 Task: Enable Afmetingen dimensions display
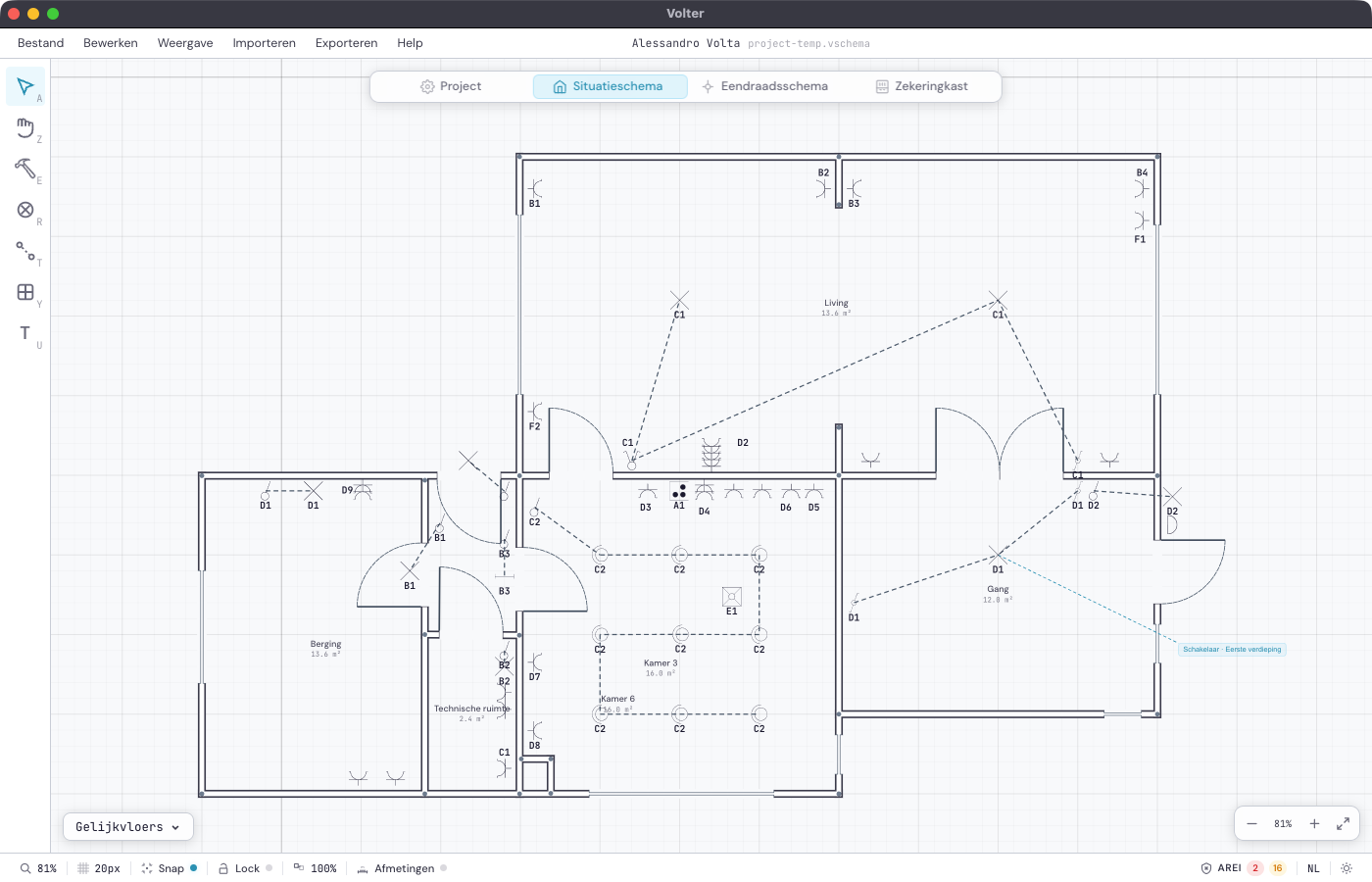pyautogui.click(x=402, y=868)
